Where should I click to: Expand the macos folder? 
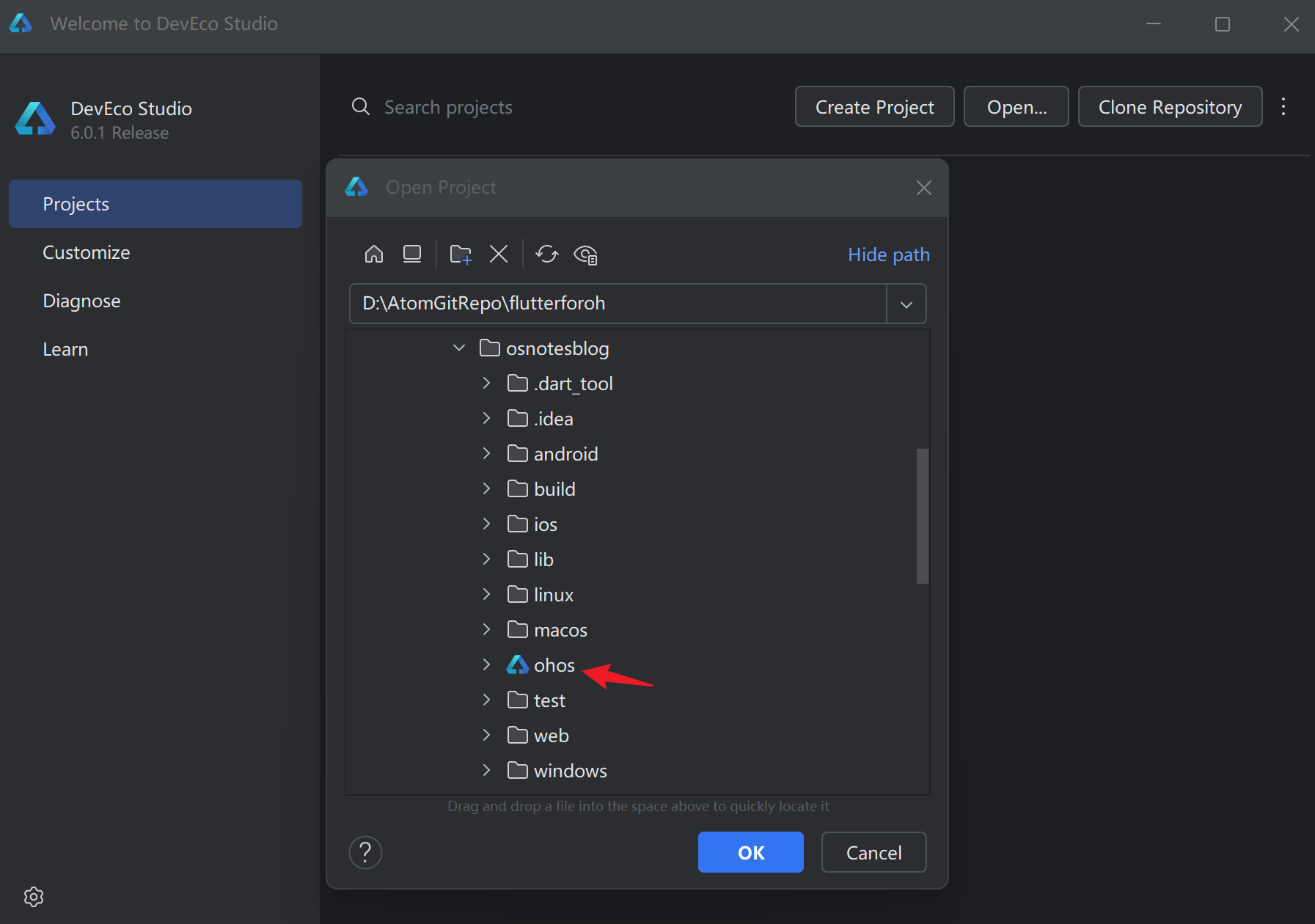tap(486, 629)
